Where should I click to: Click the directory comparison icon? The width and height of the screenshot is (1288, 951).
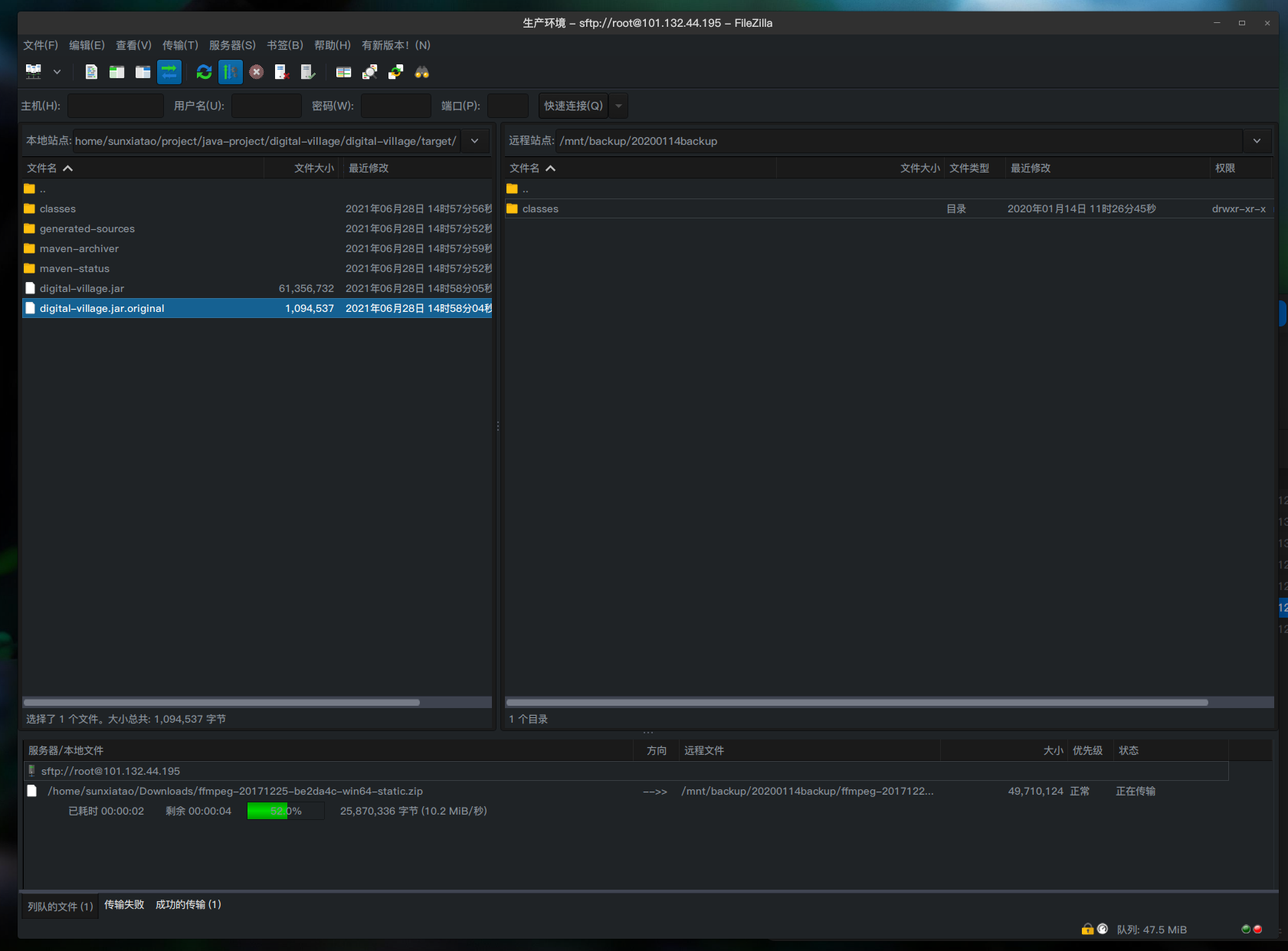[370, 72]
